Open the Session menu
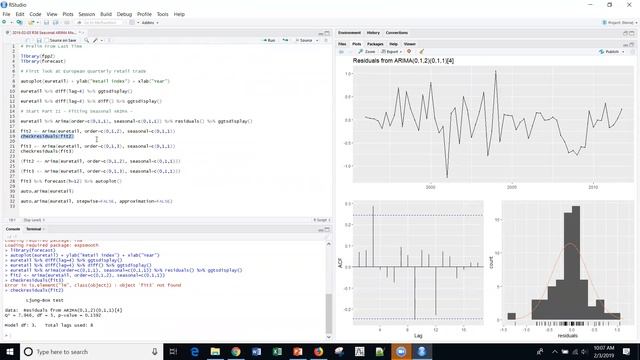The height and width of the screenshot is (360, 640). coord(87,14)
